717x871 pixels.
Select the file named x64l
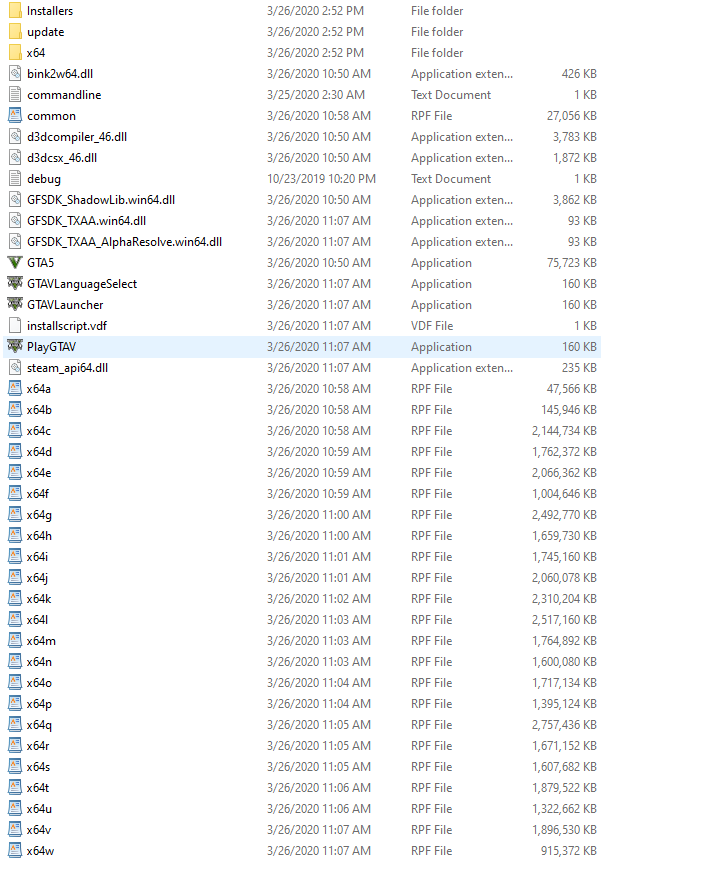[x=37, y=620]
